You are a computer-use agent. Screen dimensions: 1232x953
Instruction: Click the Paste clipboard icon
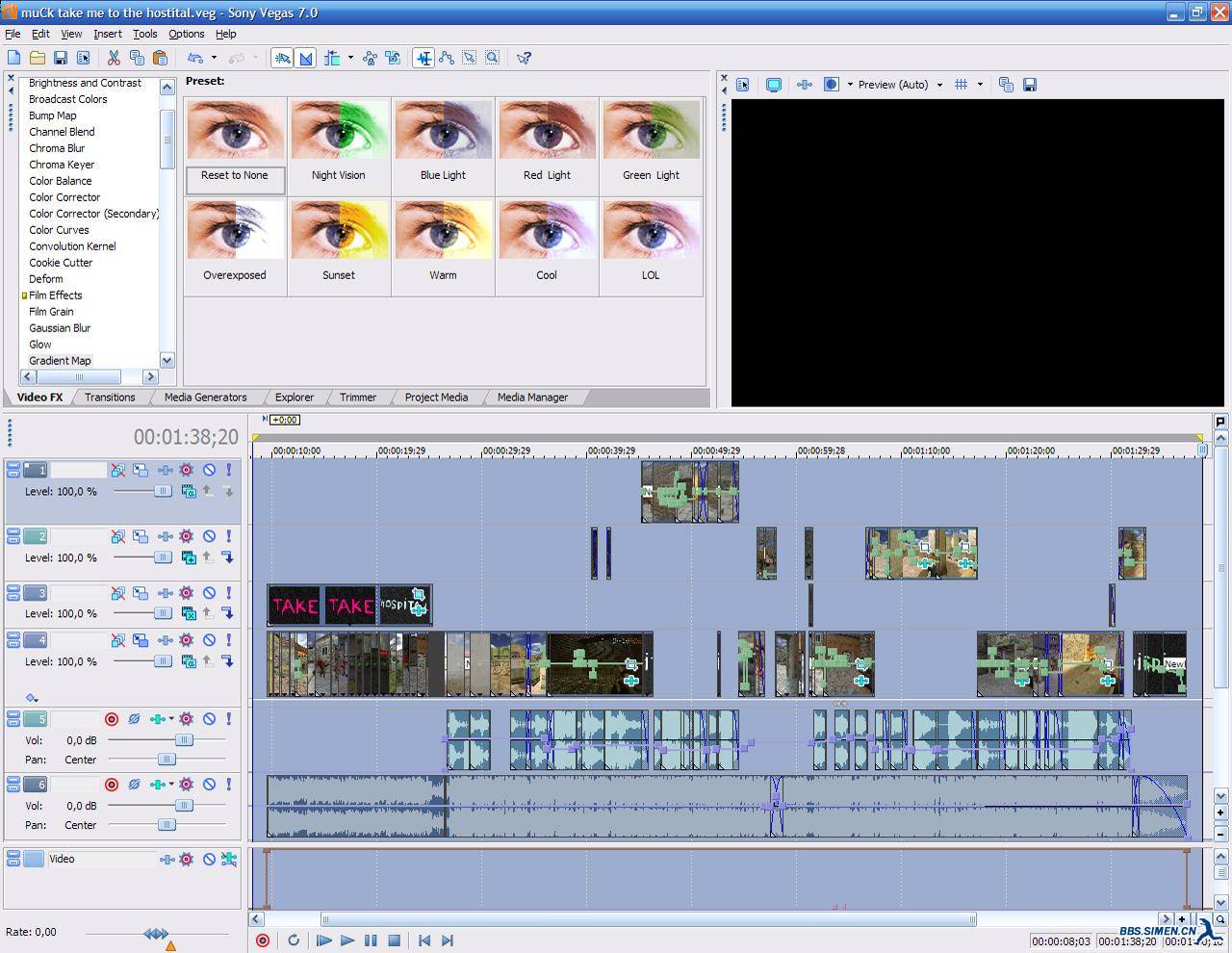[x=160, y=58]
